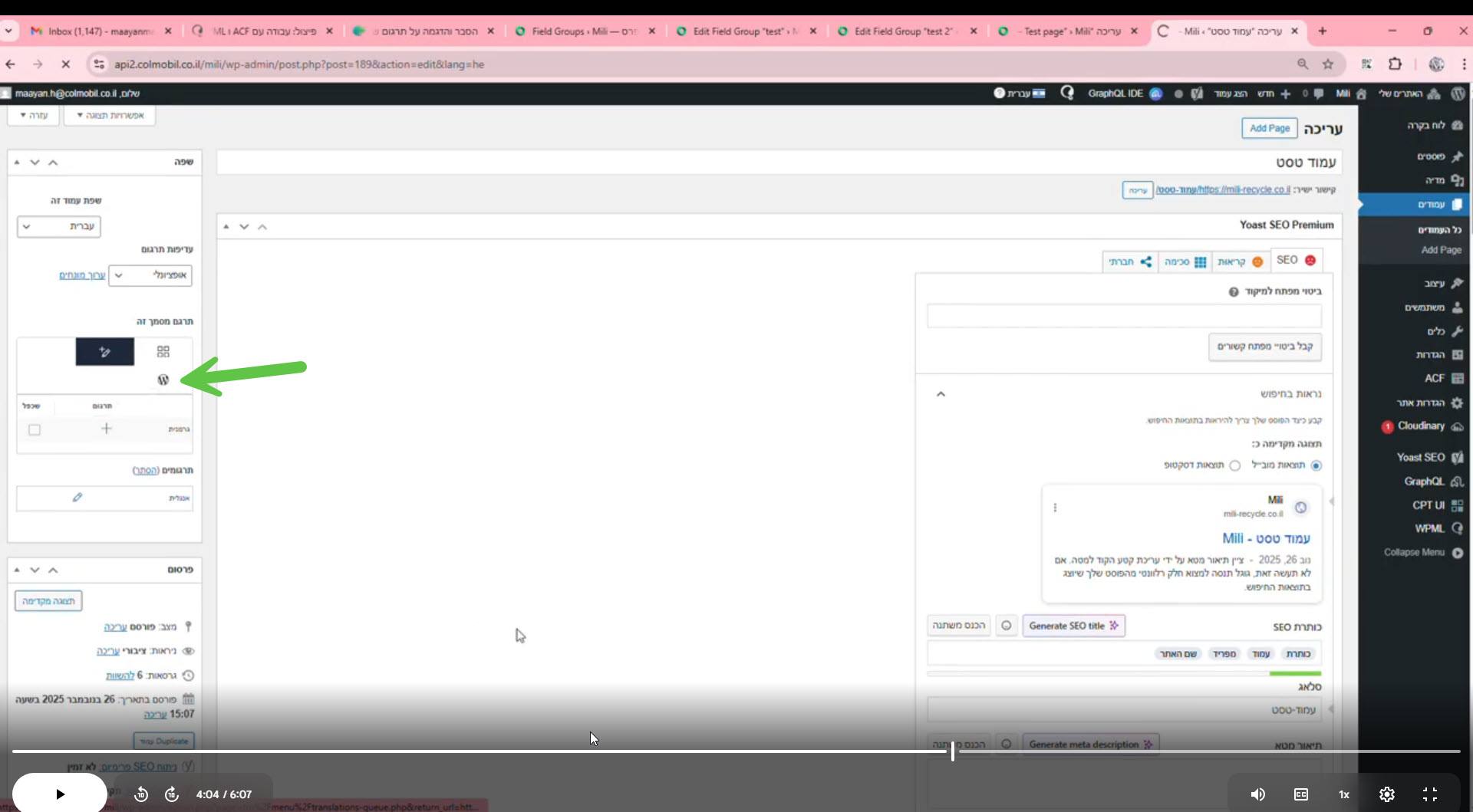Change the video playback speed 1x
Viewport: 1473px width, 812px height.
point(1344,794)
